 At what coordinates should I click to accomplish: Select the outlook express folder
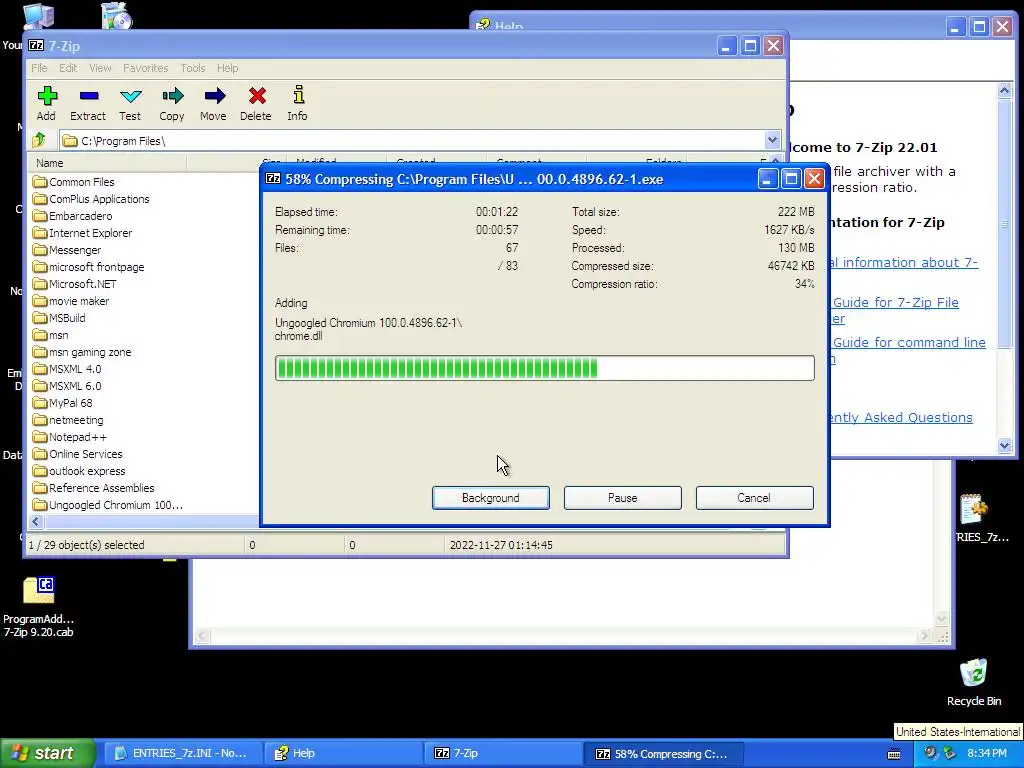pyautogui.click(x=79, y=471)
